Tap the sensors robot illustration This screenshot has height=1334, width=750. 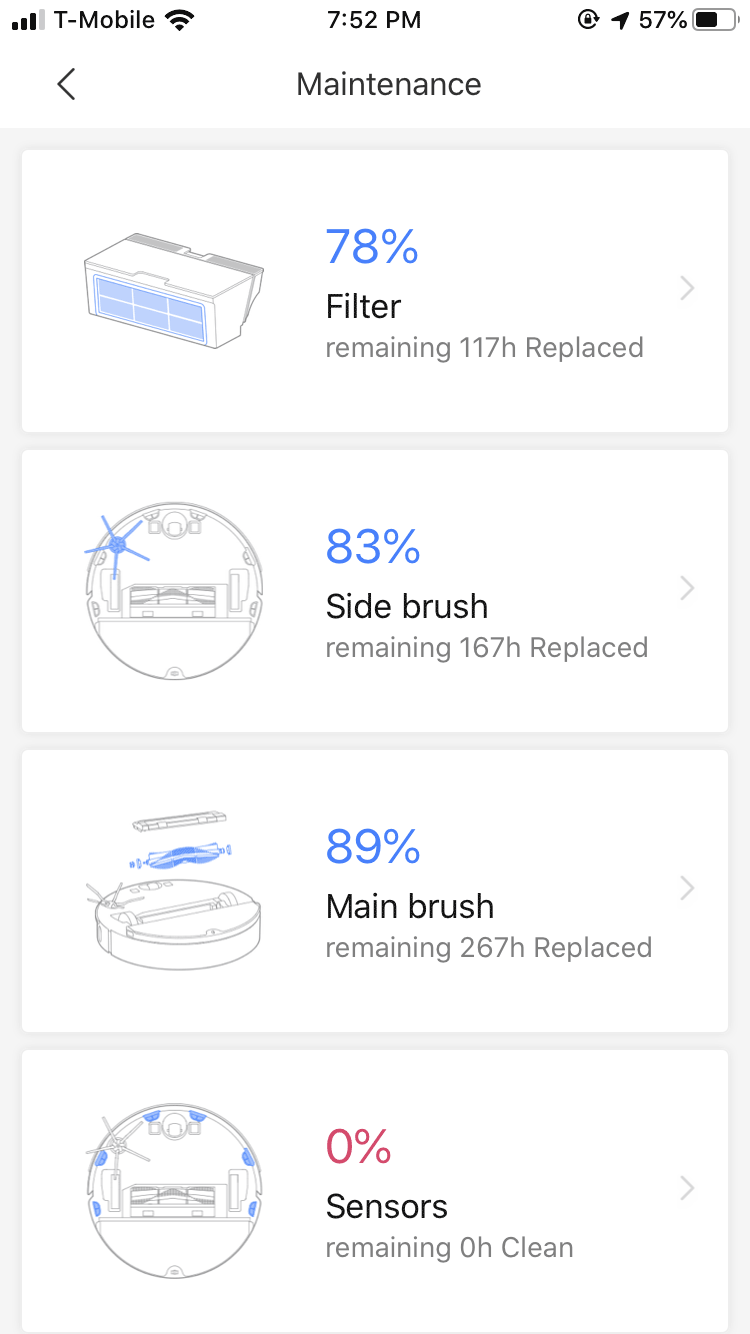point(174,1190)
